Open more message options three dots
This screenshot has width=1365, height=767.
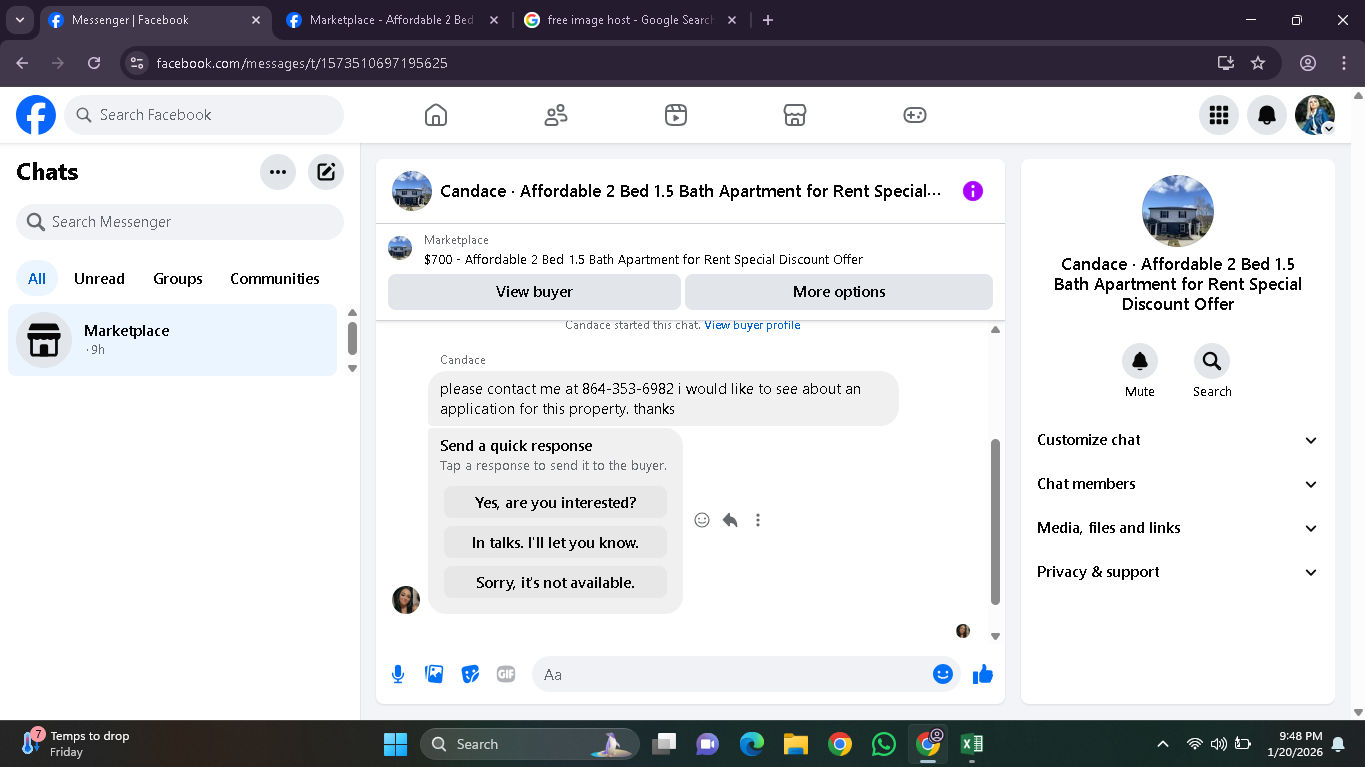758,520
